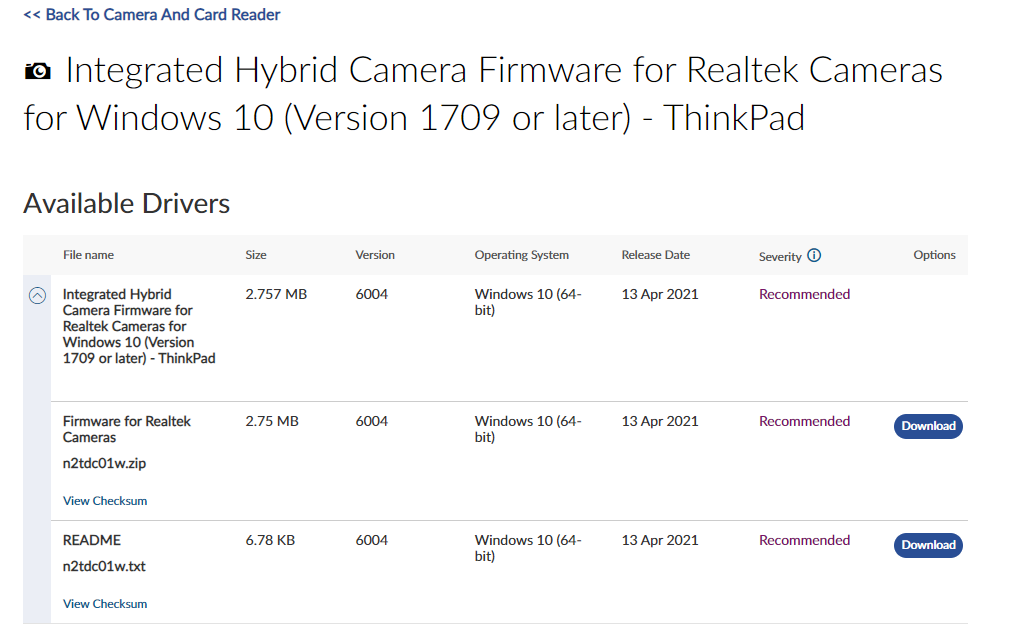Click the File name column header
The image size is (1031, 633).
click(88, 255)
